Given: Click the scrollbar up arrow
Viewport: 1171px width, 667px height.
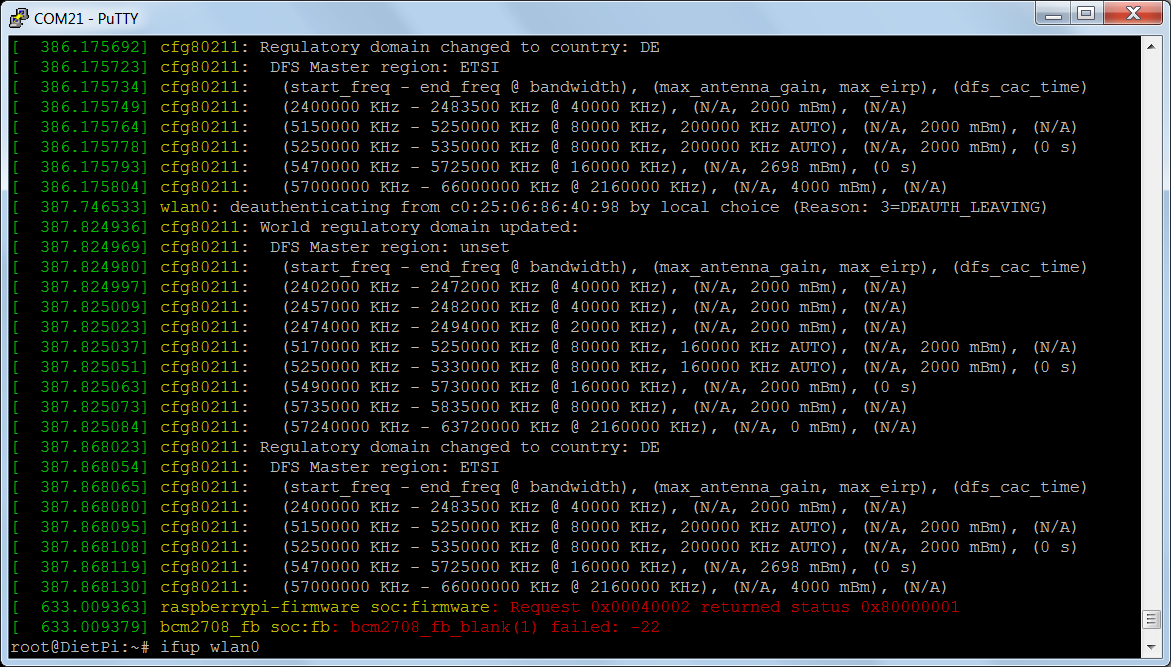Looking at the screenshot, I should (x=1150, y=46).
